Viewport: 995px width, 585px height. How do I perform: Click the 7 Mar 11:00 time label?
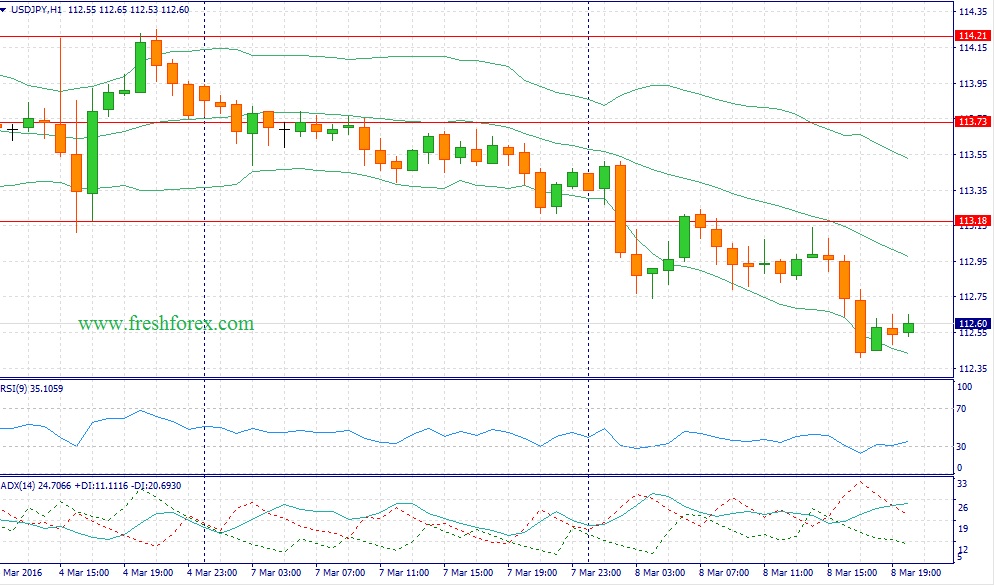(407, 574)
